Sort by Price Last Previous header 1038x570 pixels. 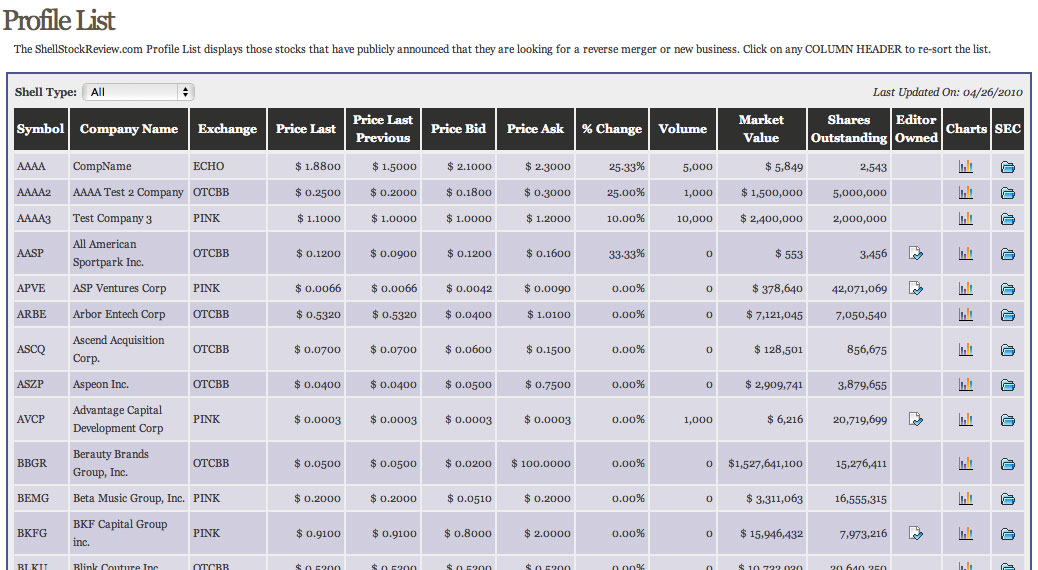[383, 129]
